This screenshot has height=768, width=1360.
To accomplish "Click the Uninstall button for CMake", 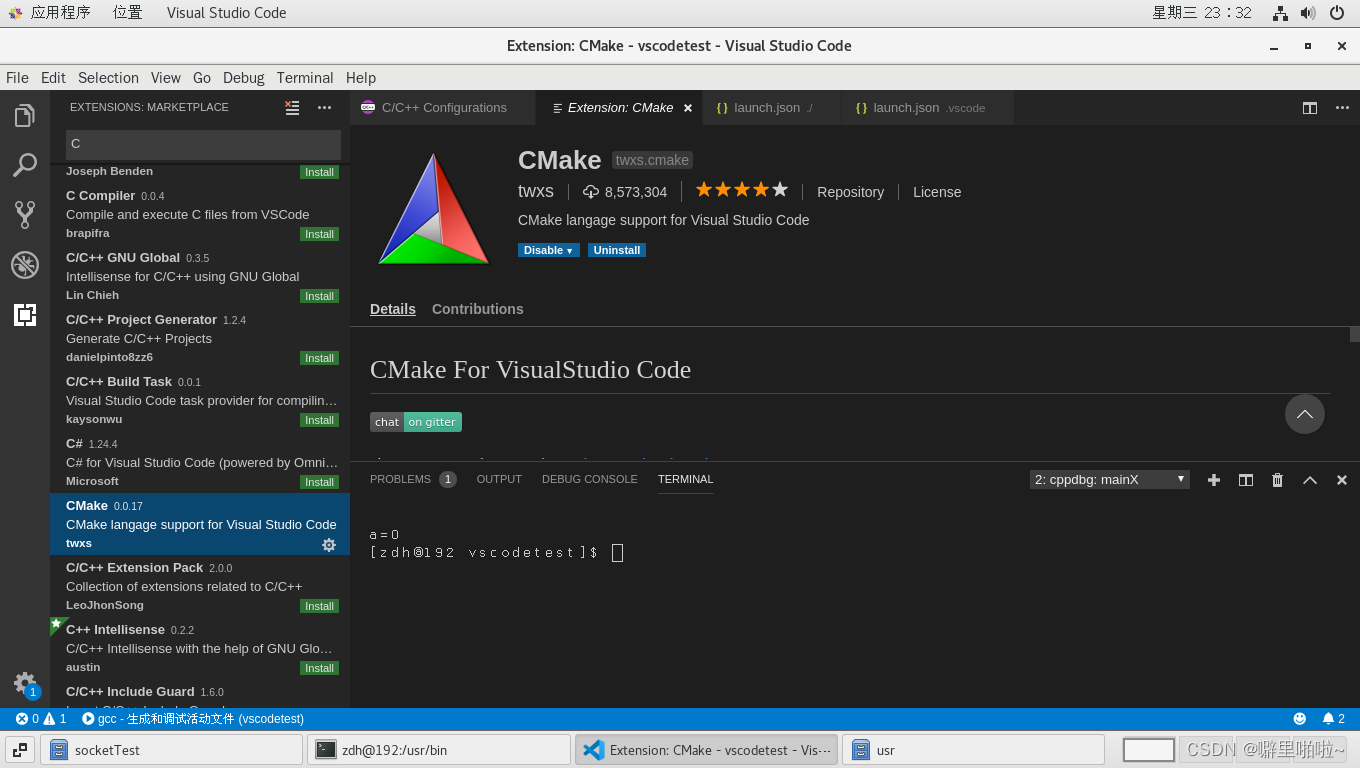I will tap(617, 250).
